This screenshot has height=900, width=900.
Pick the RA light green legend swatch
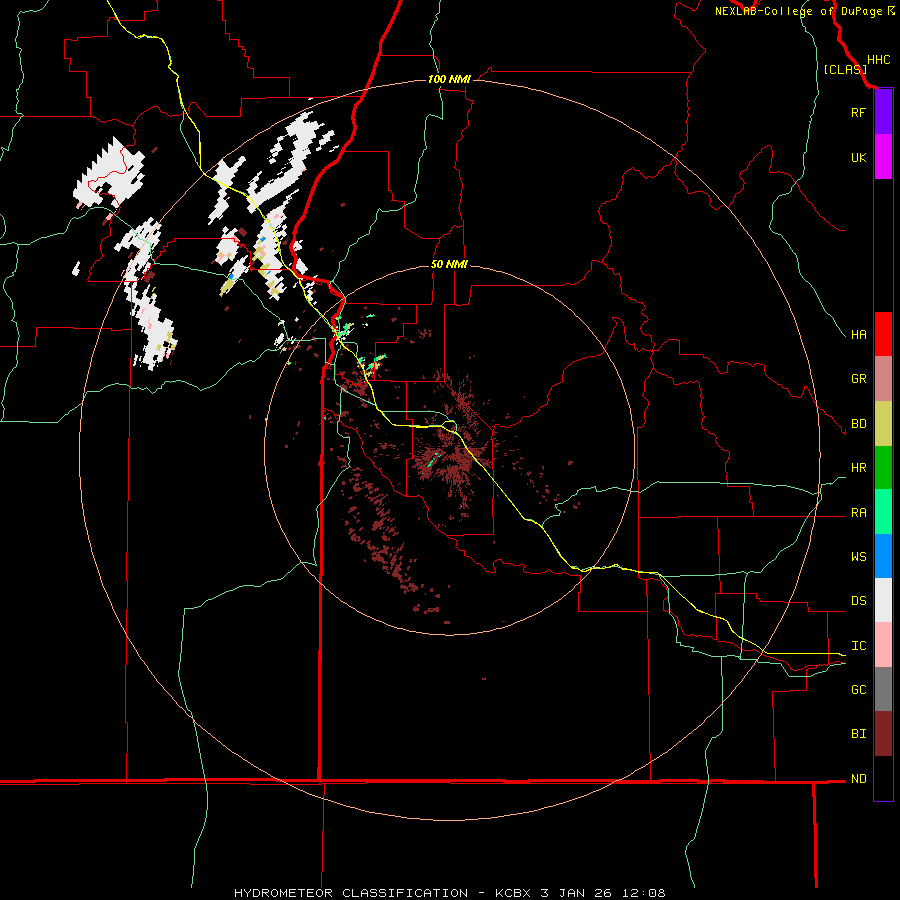(x=883, y=512)
